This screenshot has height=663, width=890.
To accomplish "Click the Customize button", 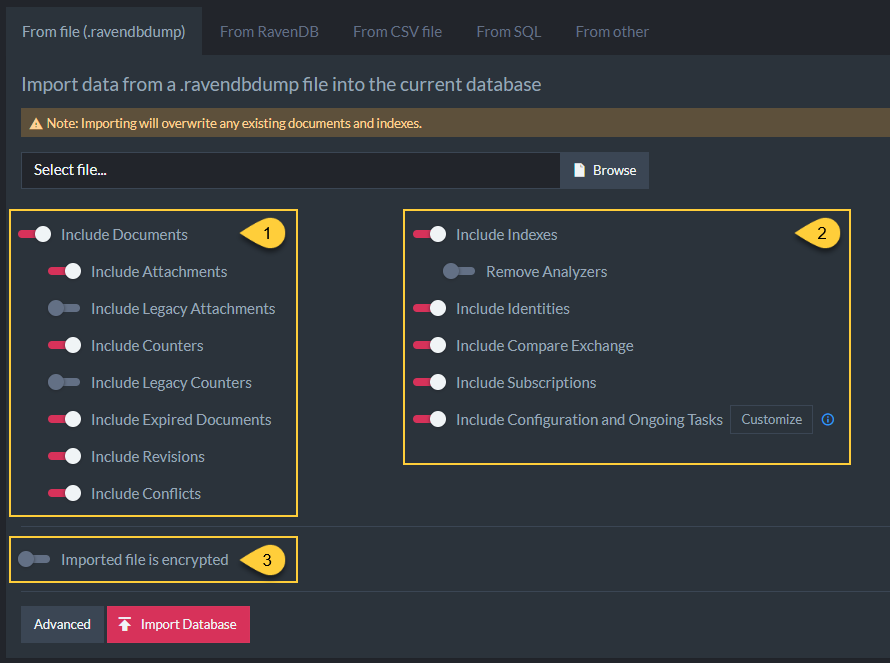I will tap(771, 419).
